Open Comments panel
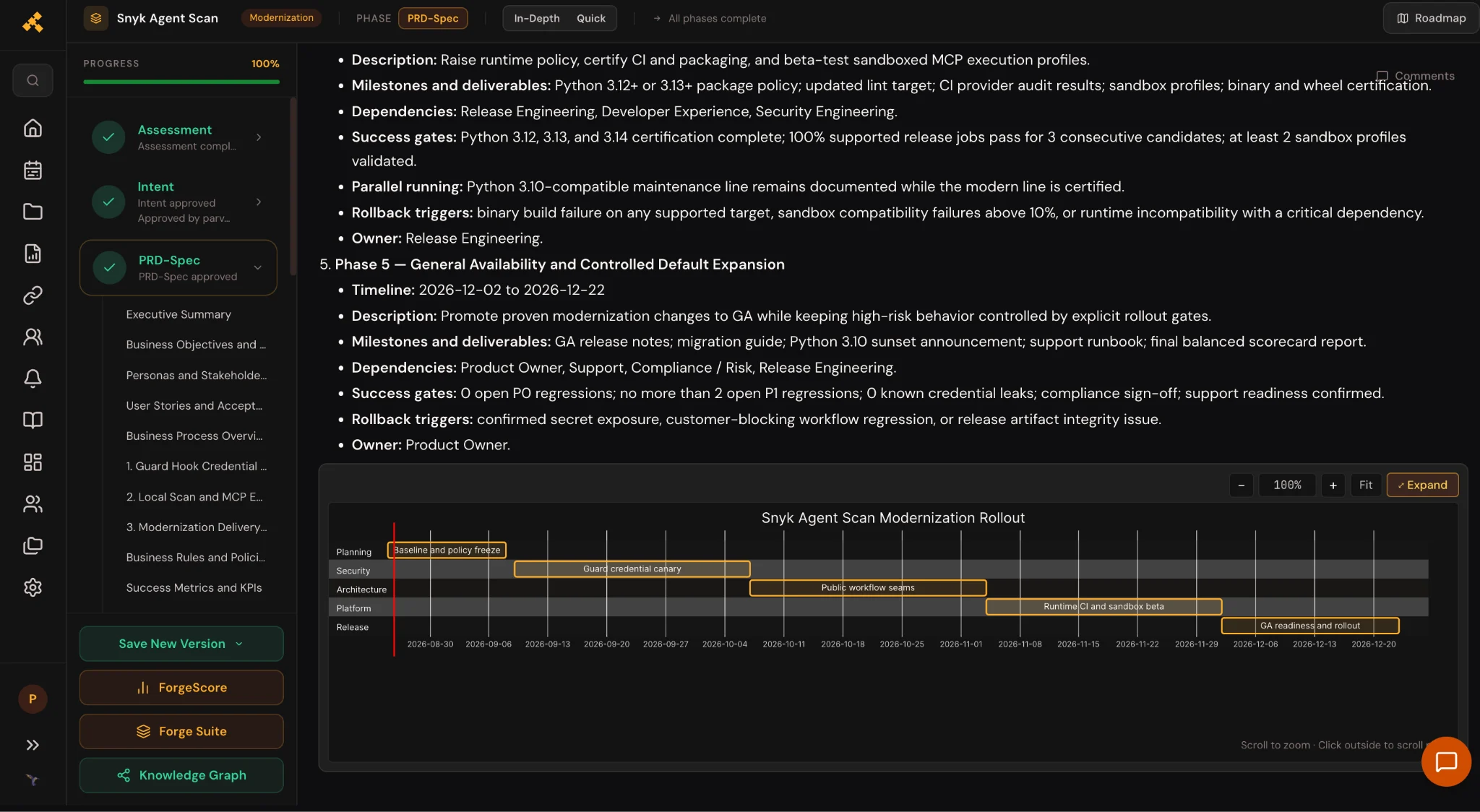Screen dimensions: 1480x812 tap(1415, 76)
